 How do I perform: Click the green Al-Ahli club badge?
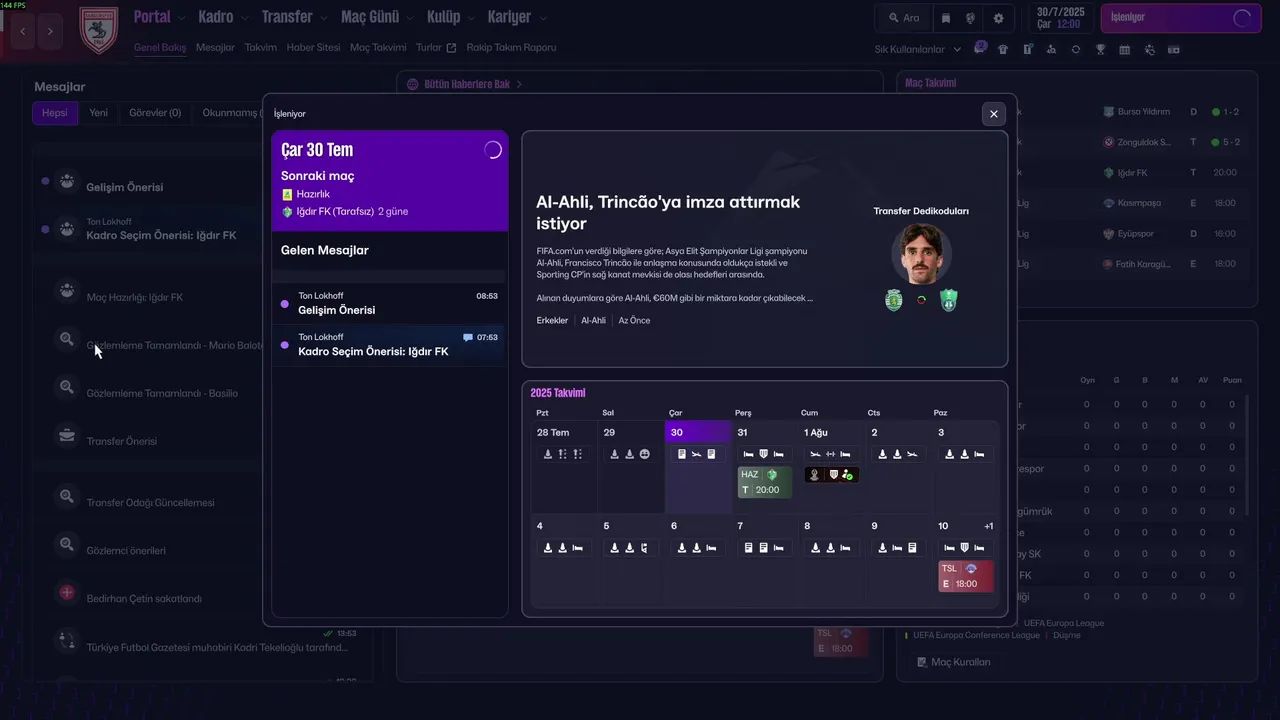point(948,300)
